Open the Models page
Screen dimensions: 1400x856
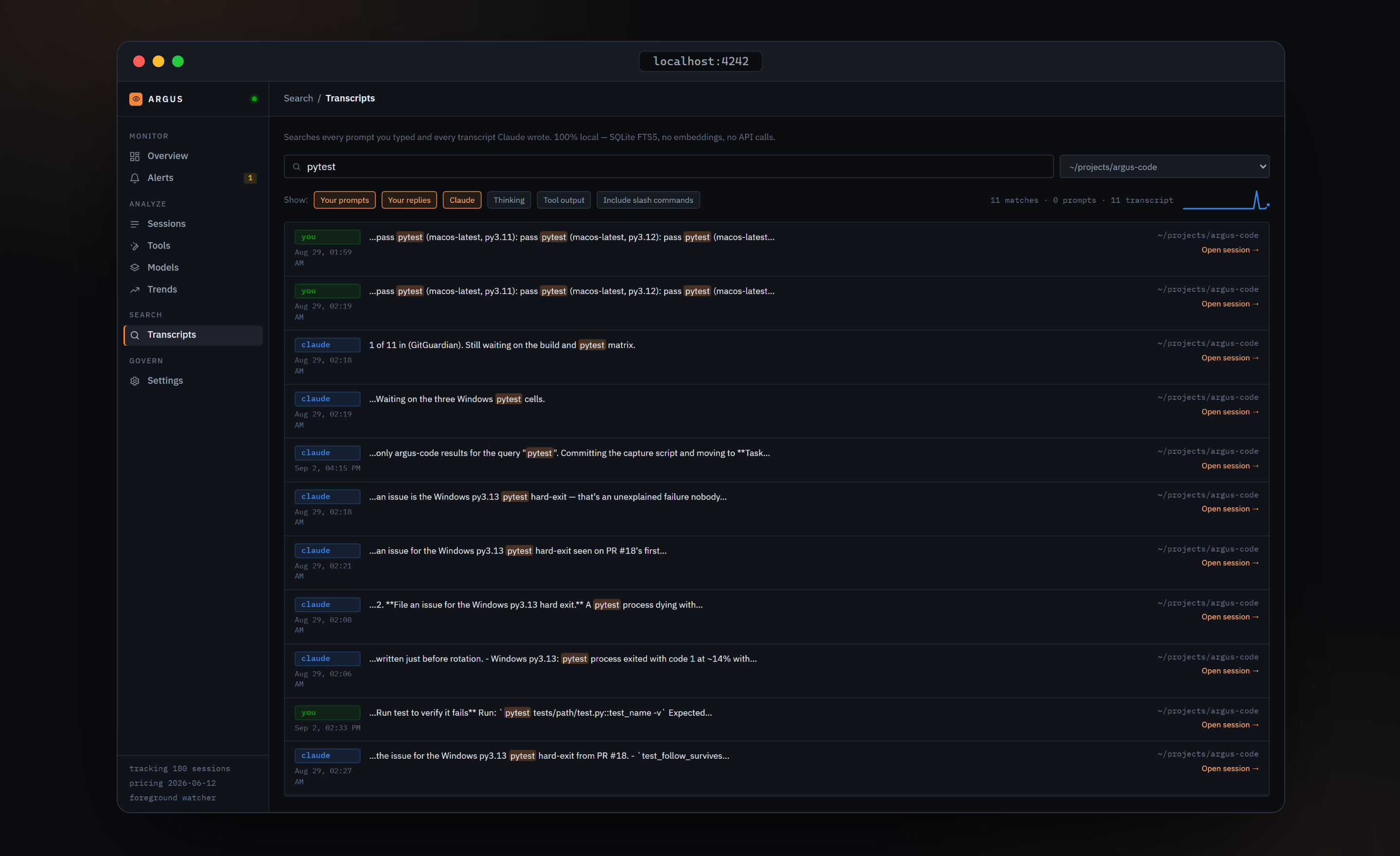[x=192, y=267]
